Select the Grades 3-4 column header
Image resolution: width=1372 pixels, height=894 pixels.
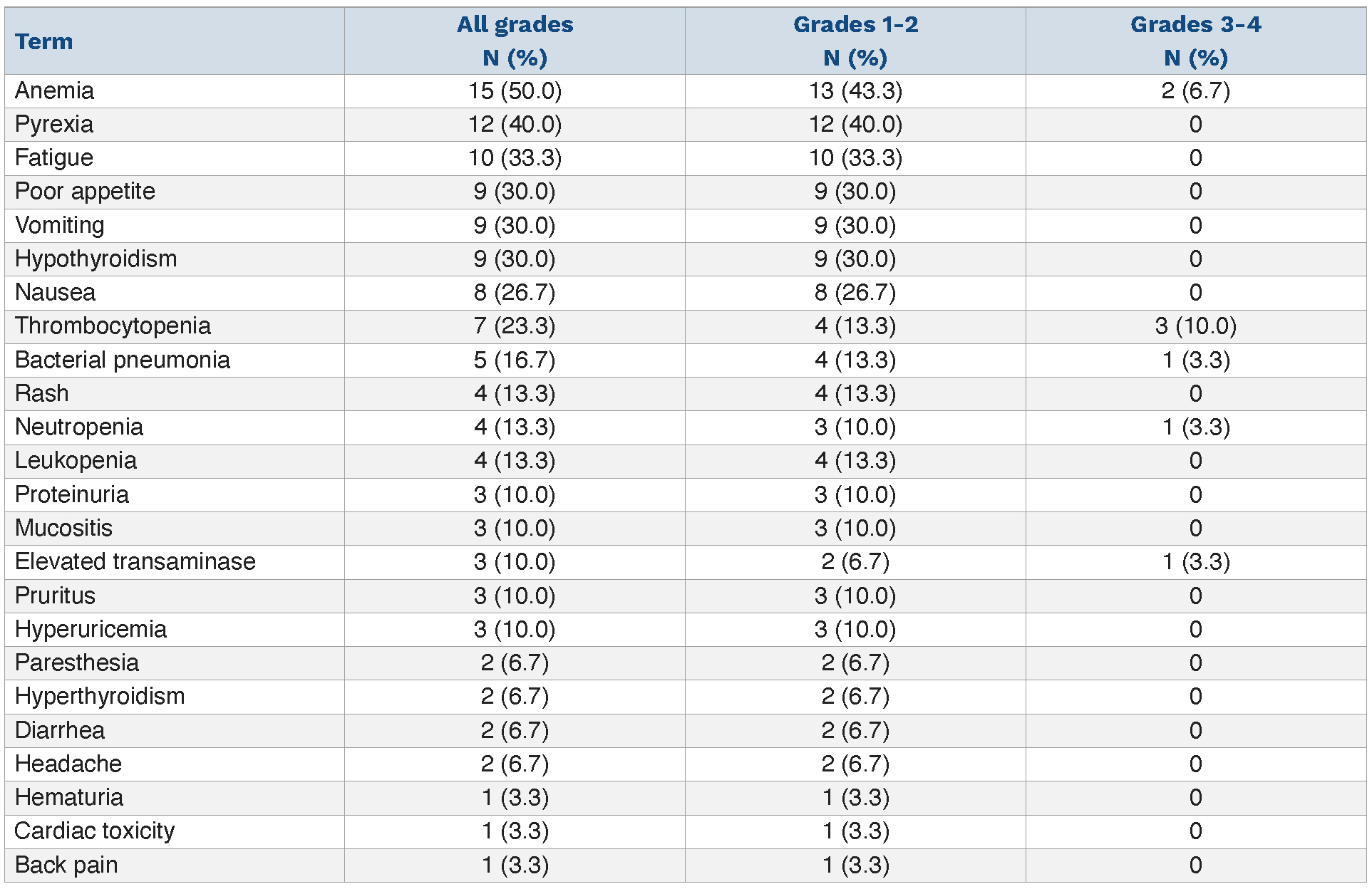[x=1195, y=41]
